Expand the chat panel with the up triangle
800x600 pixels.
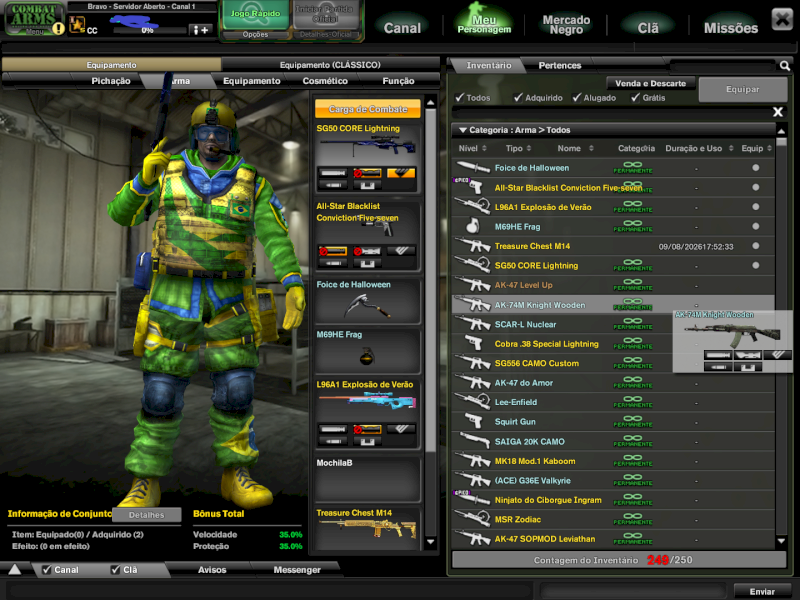pyautogui.click(x=15, y=569)
